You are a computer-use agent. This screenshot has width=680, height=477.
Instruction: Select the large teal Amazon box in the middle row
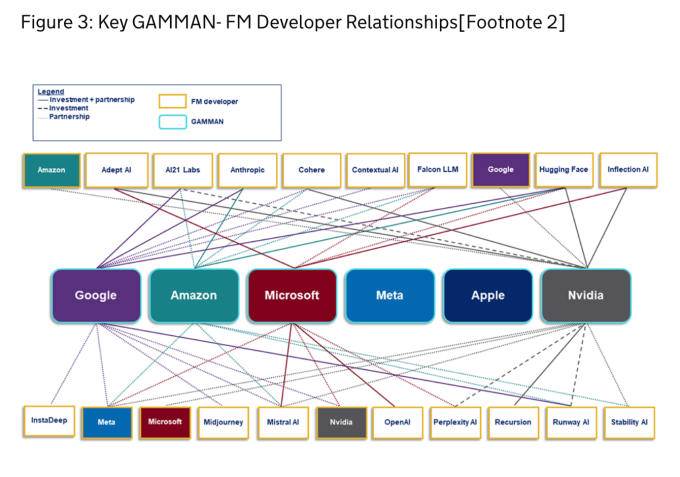[194, 295]
